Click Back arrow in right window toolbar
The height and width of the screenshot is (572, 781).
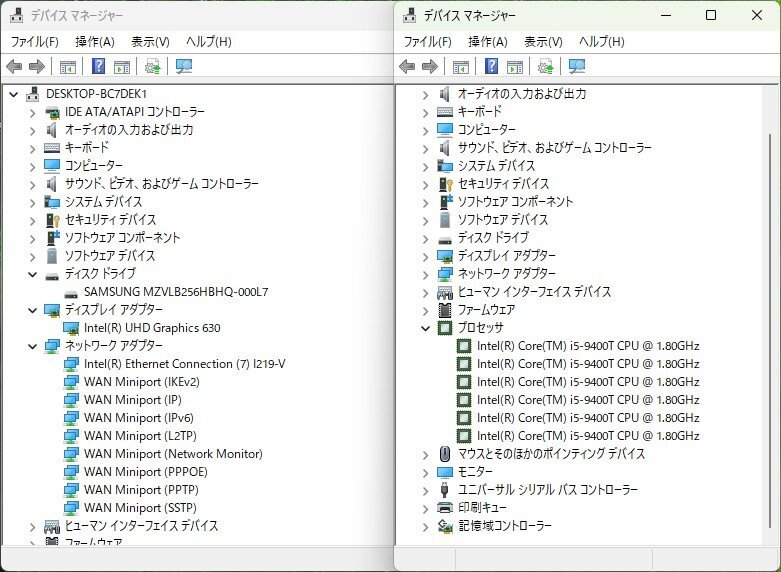pyautogui.click(x=407, y=66)
